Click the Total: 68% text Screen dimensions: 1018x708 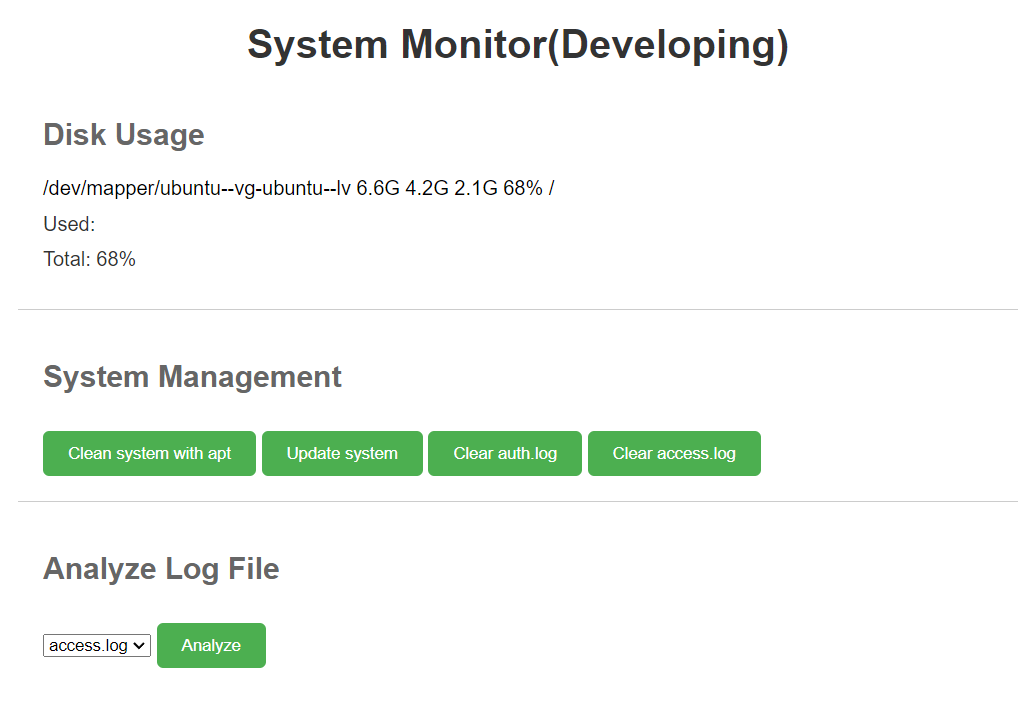(x=89, y=260)
